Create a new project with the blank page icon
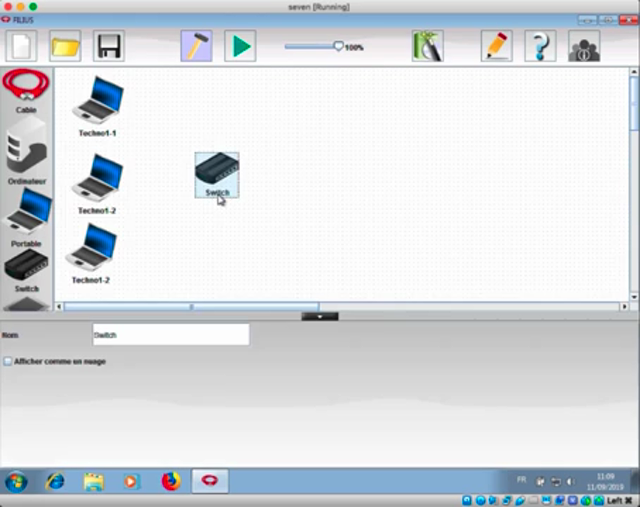Image resolution: width=640 pixels, height=507 pixels. (23, 46)
